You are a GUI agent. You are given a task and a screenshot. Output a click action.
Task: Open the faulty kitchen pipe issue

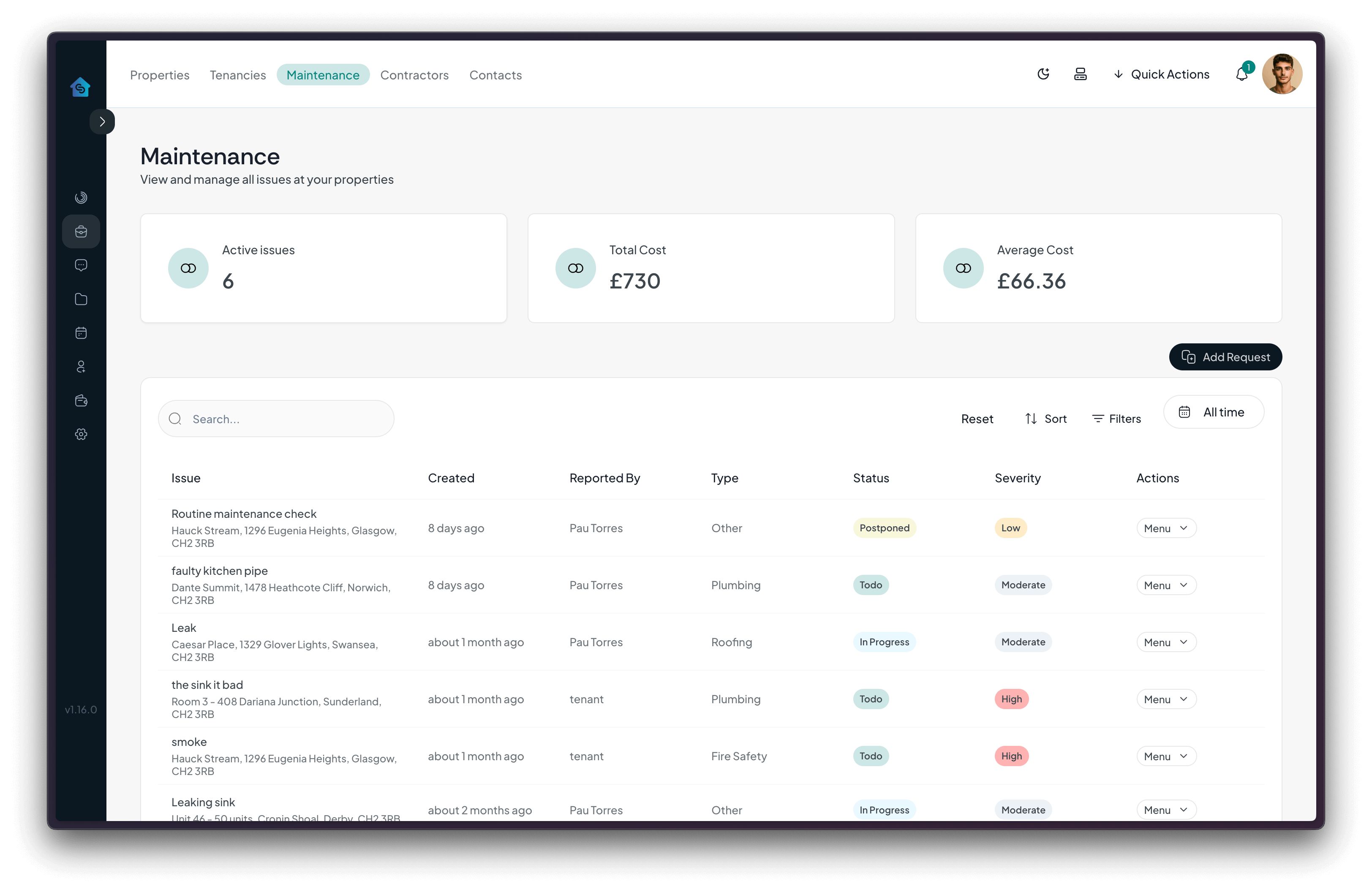(x=219, y=571)
